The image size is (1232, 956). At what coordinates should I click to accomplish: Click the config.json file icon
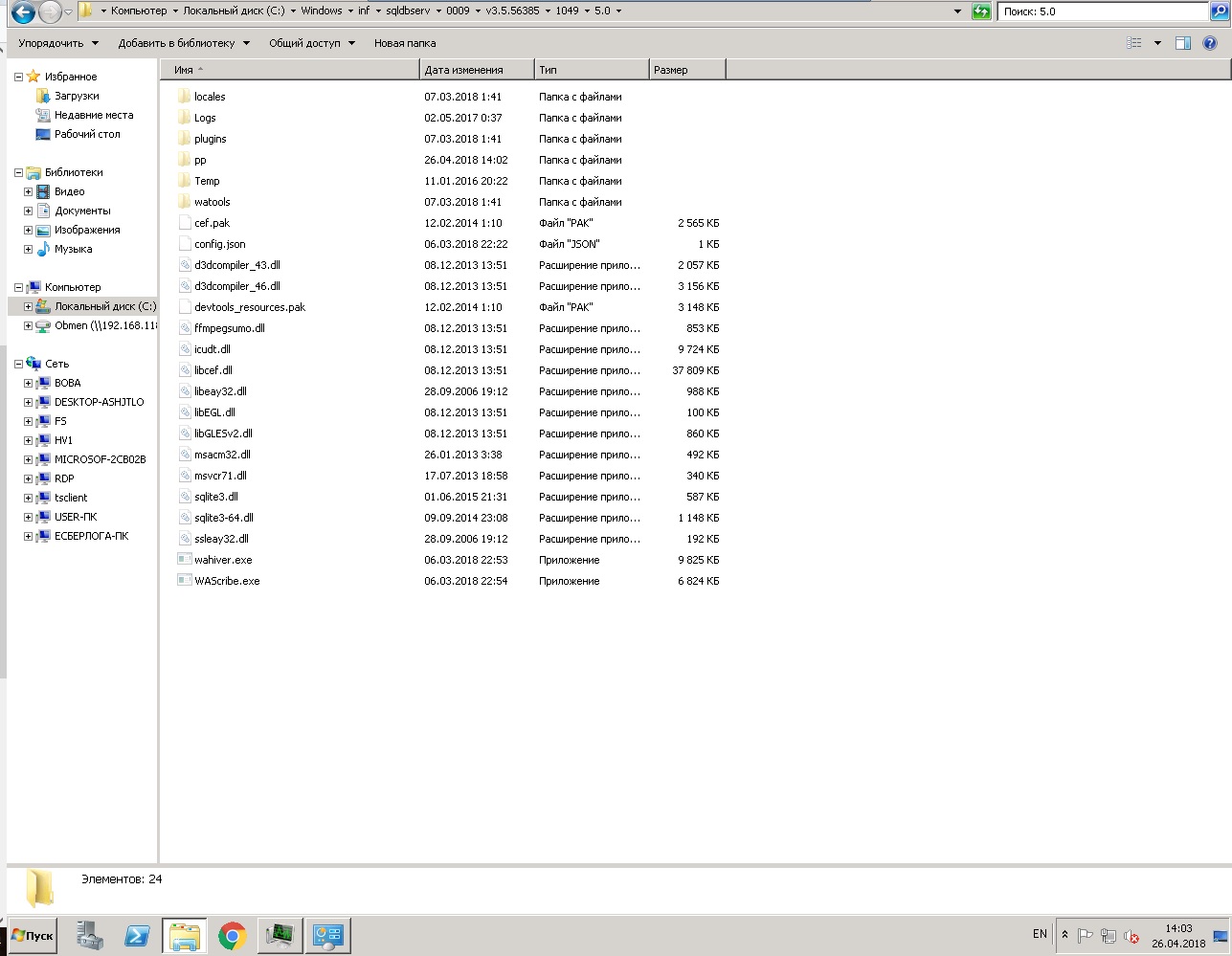point(185,244)
